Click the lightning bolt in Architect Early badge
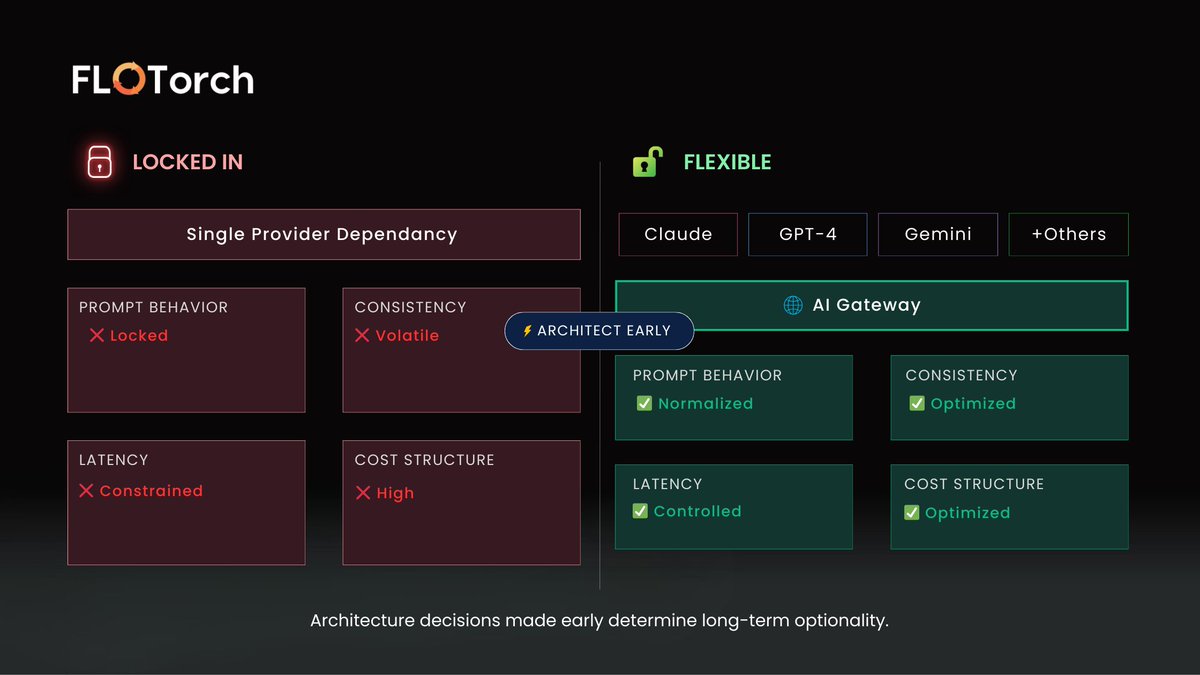Screen dimensions: 1200x675 [x=527, y=331]
